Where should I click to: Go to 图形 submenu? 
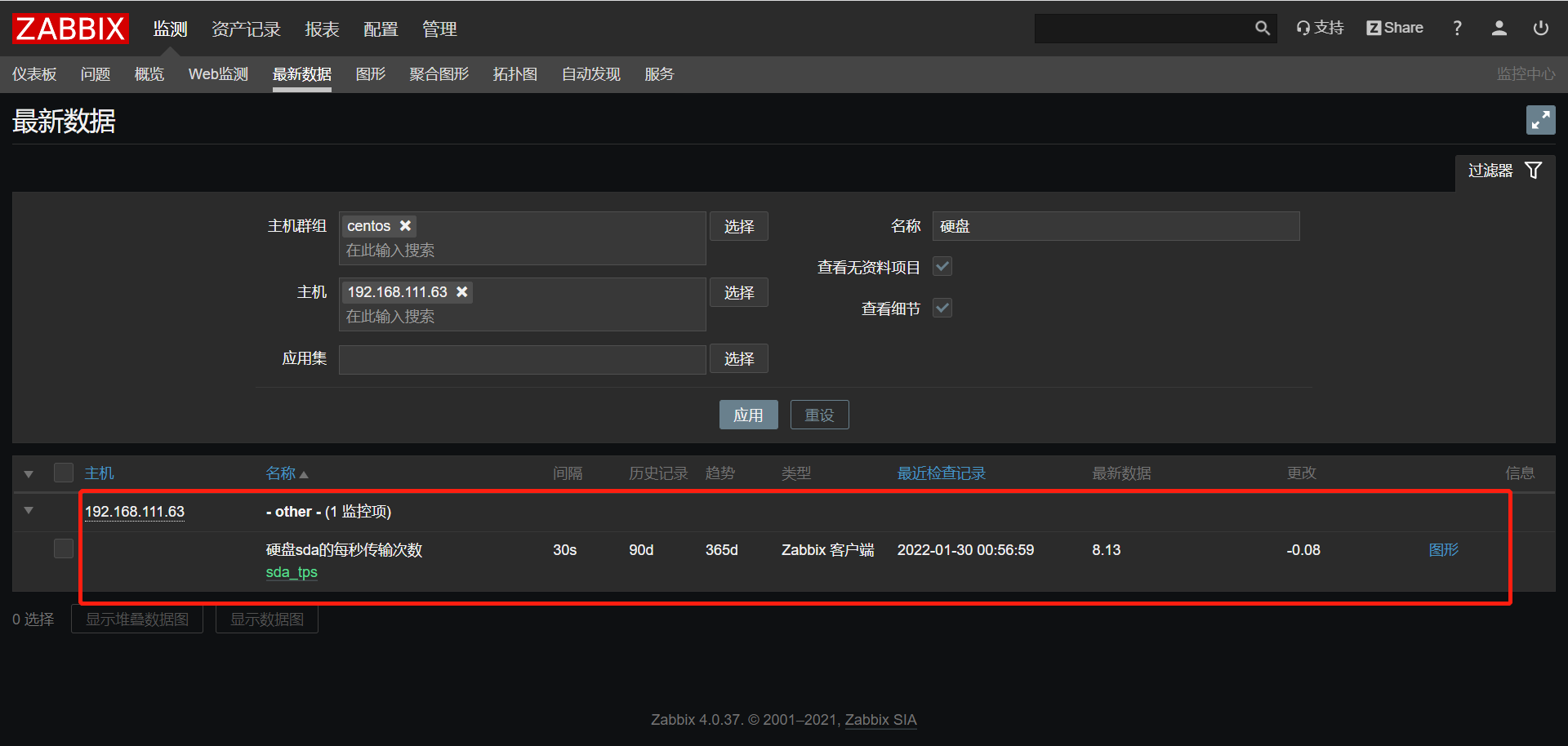[x=371, y=74]
